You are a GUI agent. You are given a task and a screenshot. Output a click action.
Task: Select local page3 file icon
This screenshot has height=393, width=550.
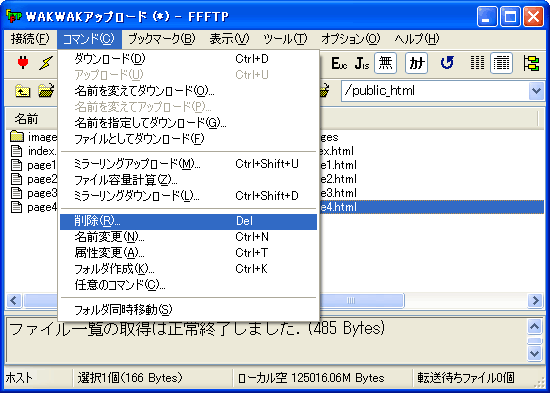point(16,193)
